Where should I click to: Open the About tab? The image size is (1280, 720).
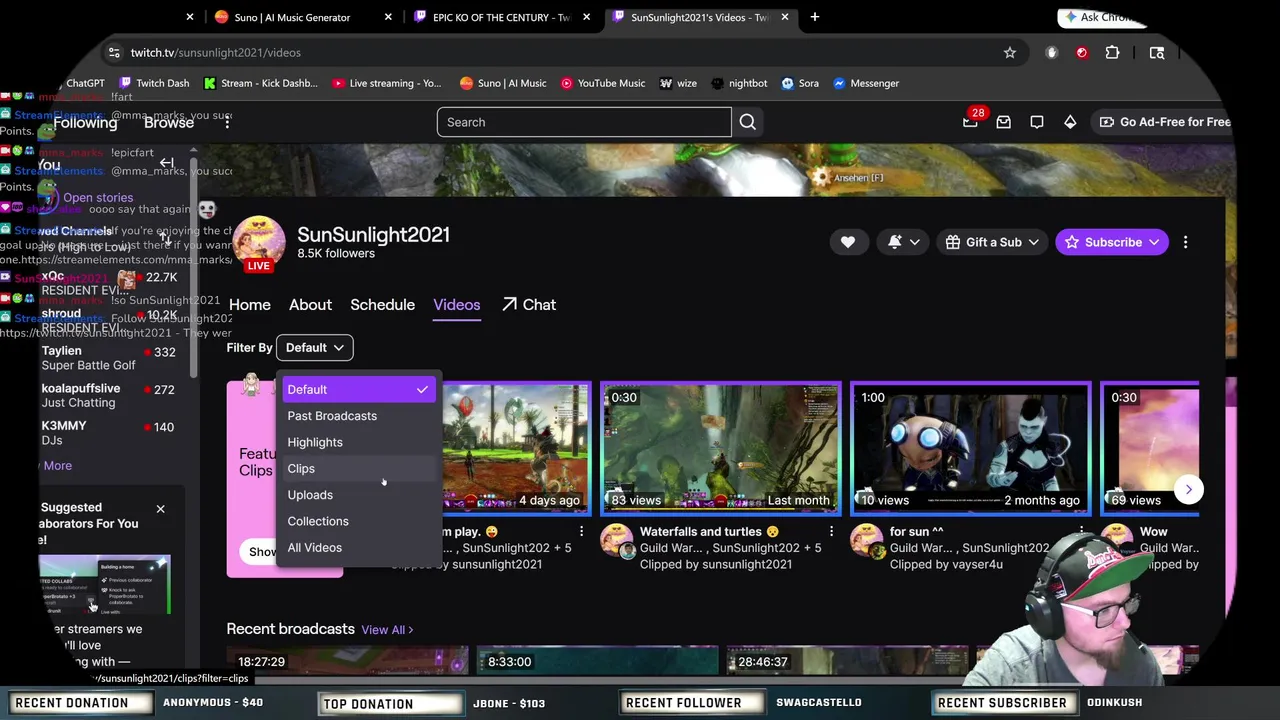click(x=310, y=305)
